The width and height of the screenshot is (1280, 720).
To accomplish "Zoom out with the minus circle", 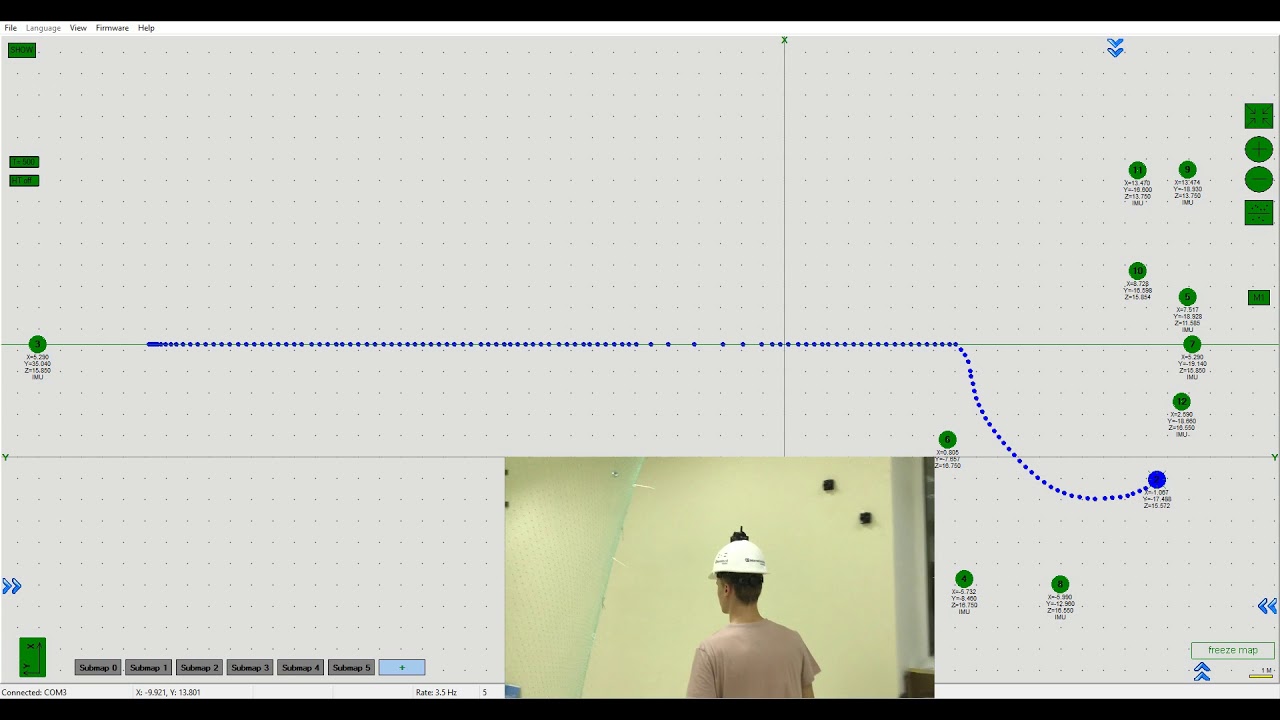I will [x=1258, y=180].
